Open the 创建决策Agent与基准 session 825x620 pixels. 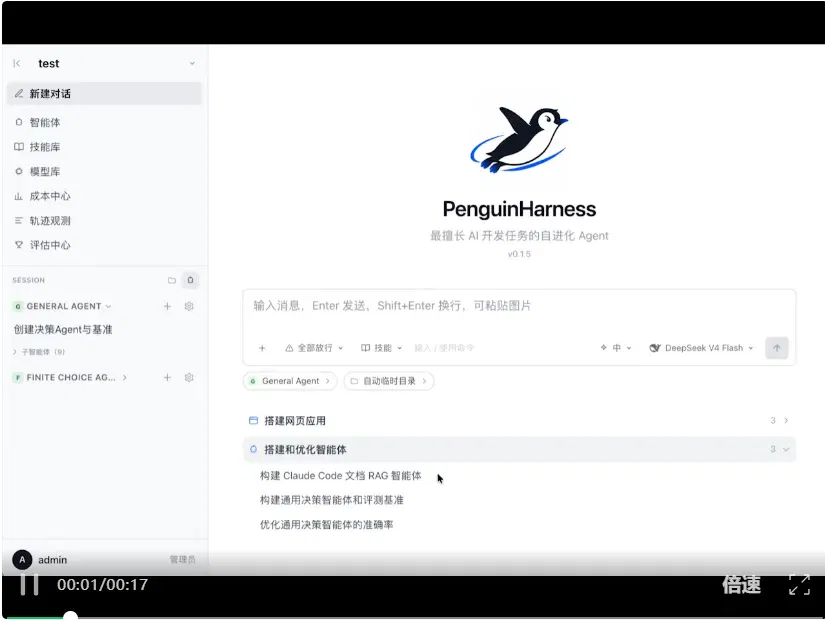[x=63, y=329]
